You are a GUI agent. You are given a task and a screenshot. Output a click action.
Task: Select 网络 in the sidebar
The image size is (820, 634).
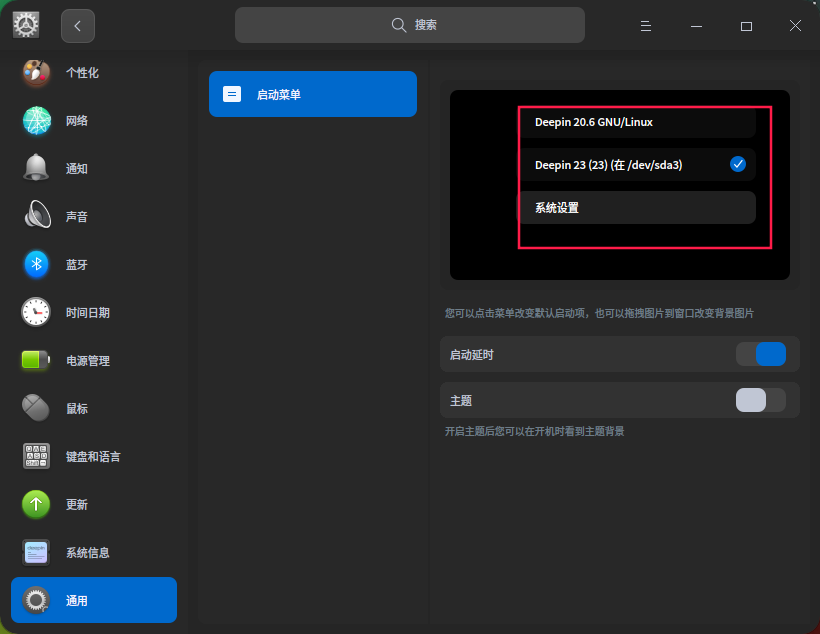(94, 120)
